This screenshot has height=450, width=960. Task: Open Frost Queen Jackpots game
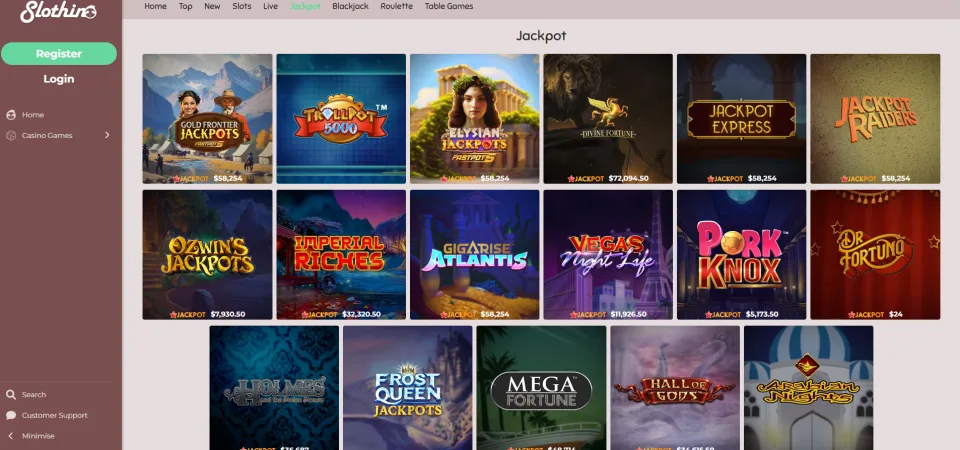408,388
